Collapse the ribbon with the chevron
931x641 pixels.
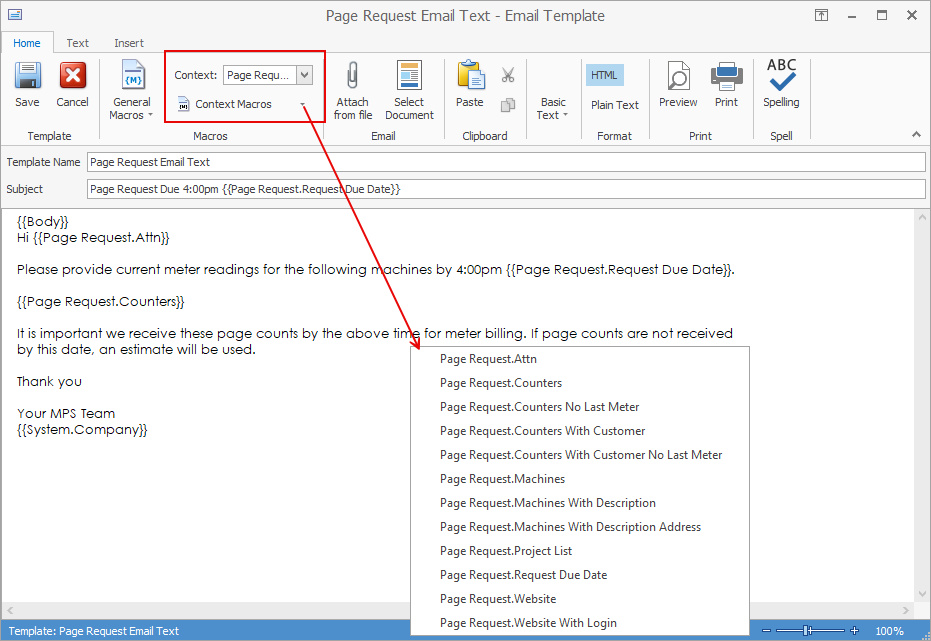916,135
